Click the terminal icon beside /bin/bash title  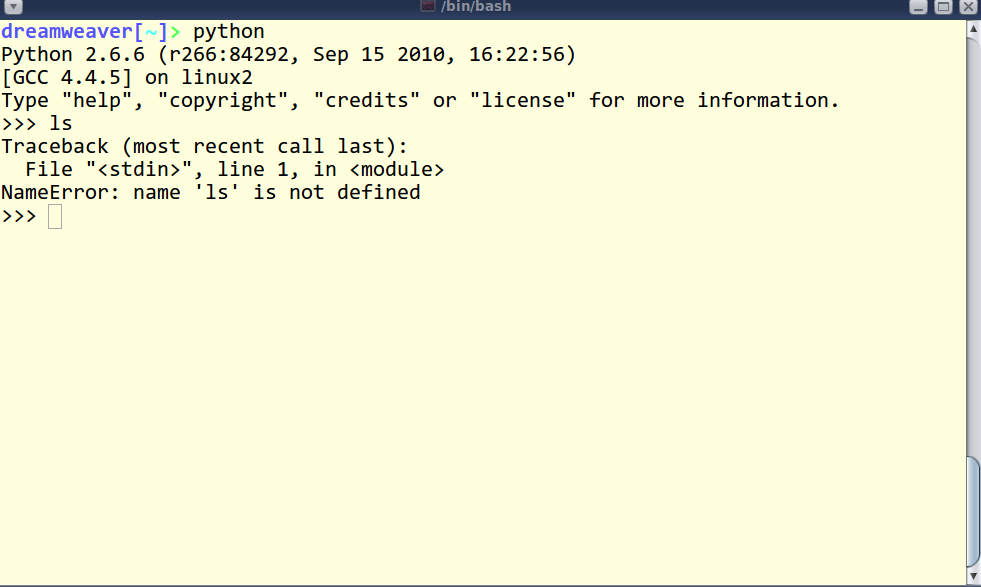[428, 7]
